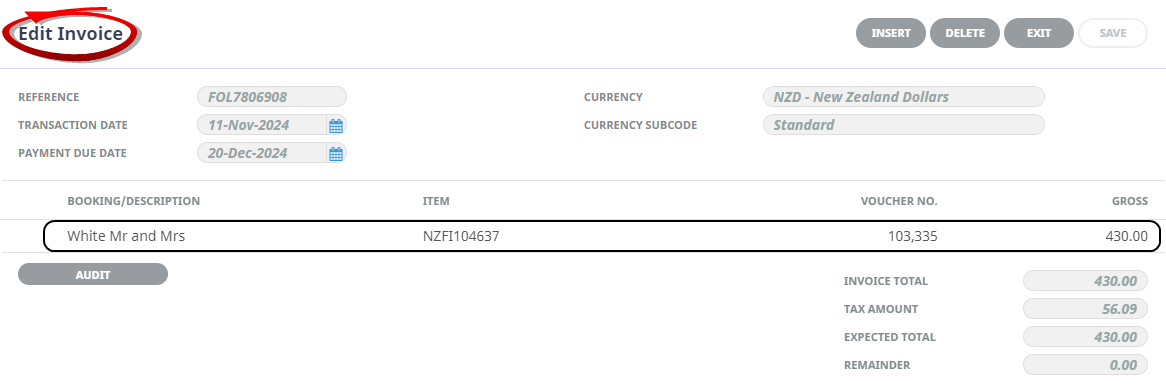Click the Payment Due Date field 20-Dec-2024
The image size is (1166, 390).
click(262, 153)
